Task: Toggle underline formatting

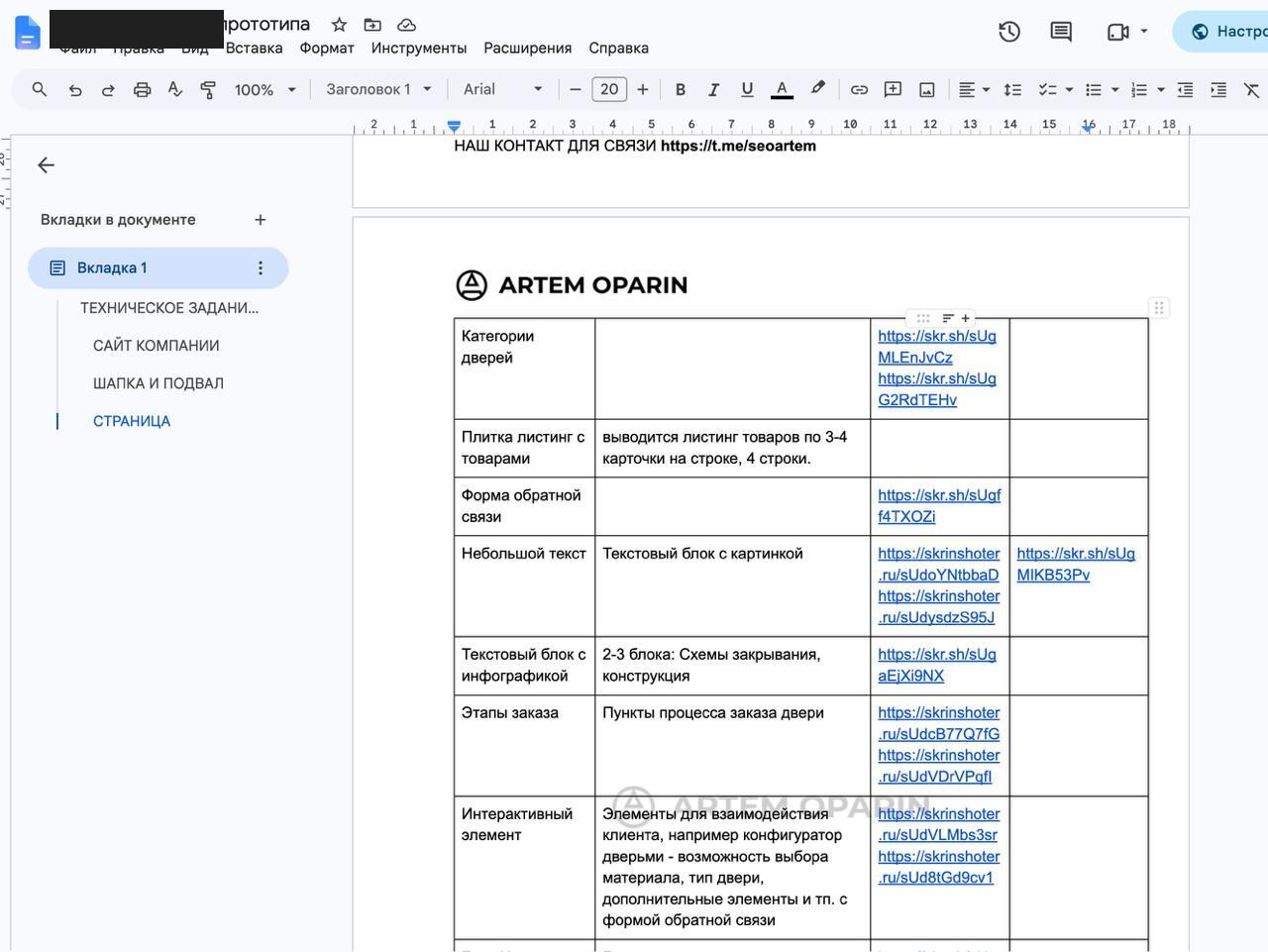Action: click(x=747, y=89)
